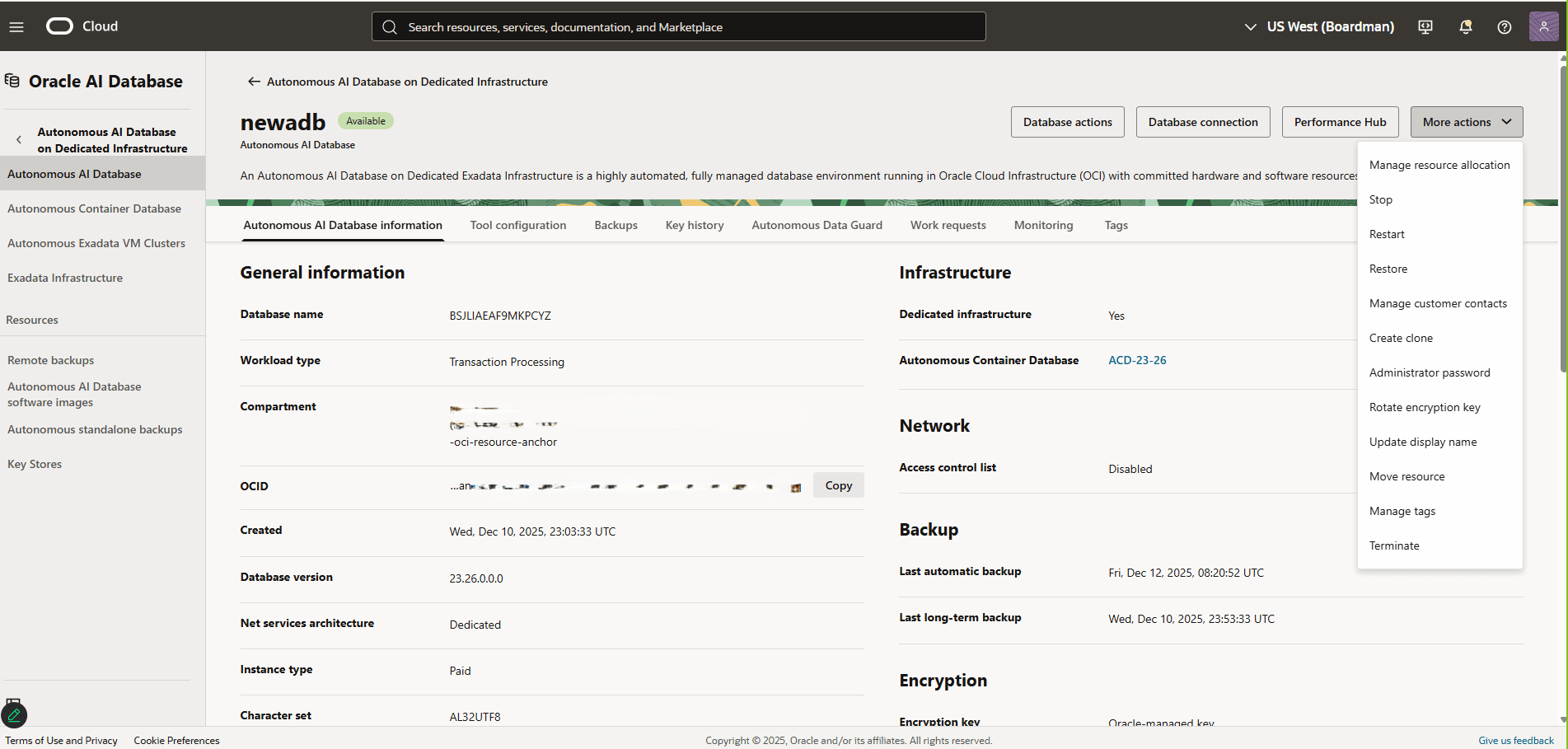1568x749 pixels.
Task: Open the user profile avatar menu
Action: click(1544, 26)
